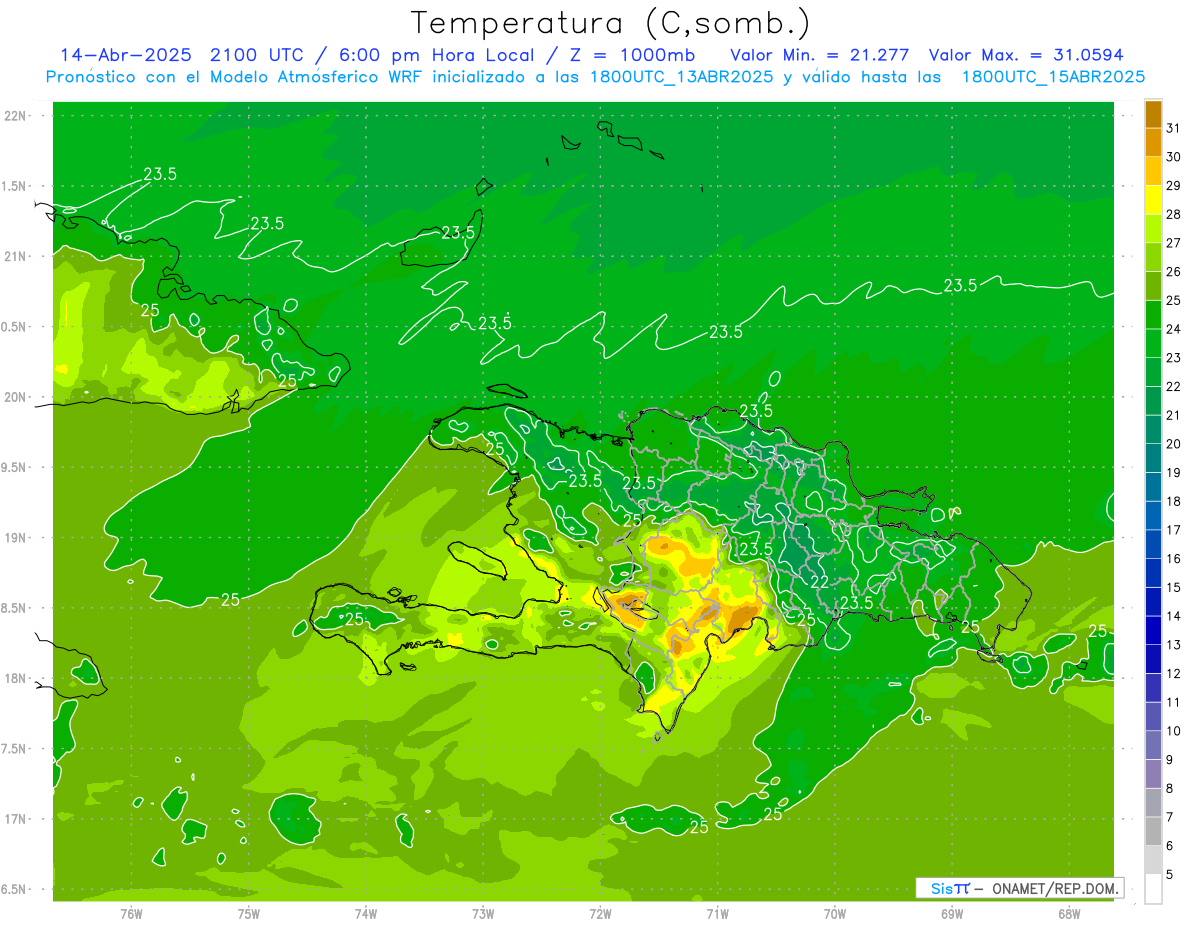Pick the legend swatch between 19 and 20
Screen dimensions: 1200x927
(x=1153, y=458)
